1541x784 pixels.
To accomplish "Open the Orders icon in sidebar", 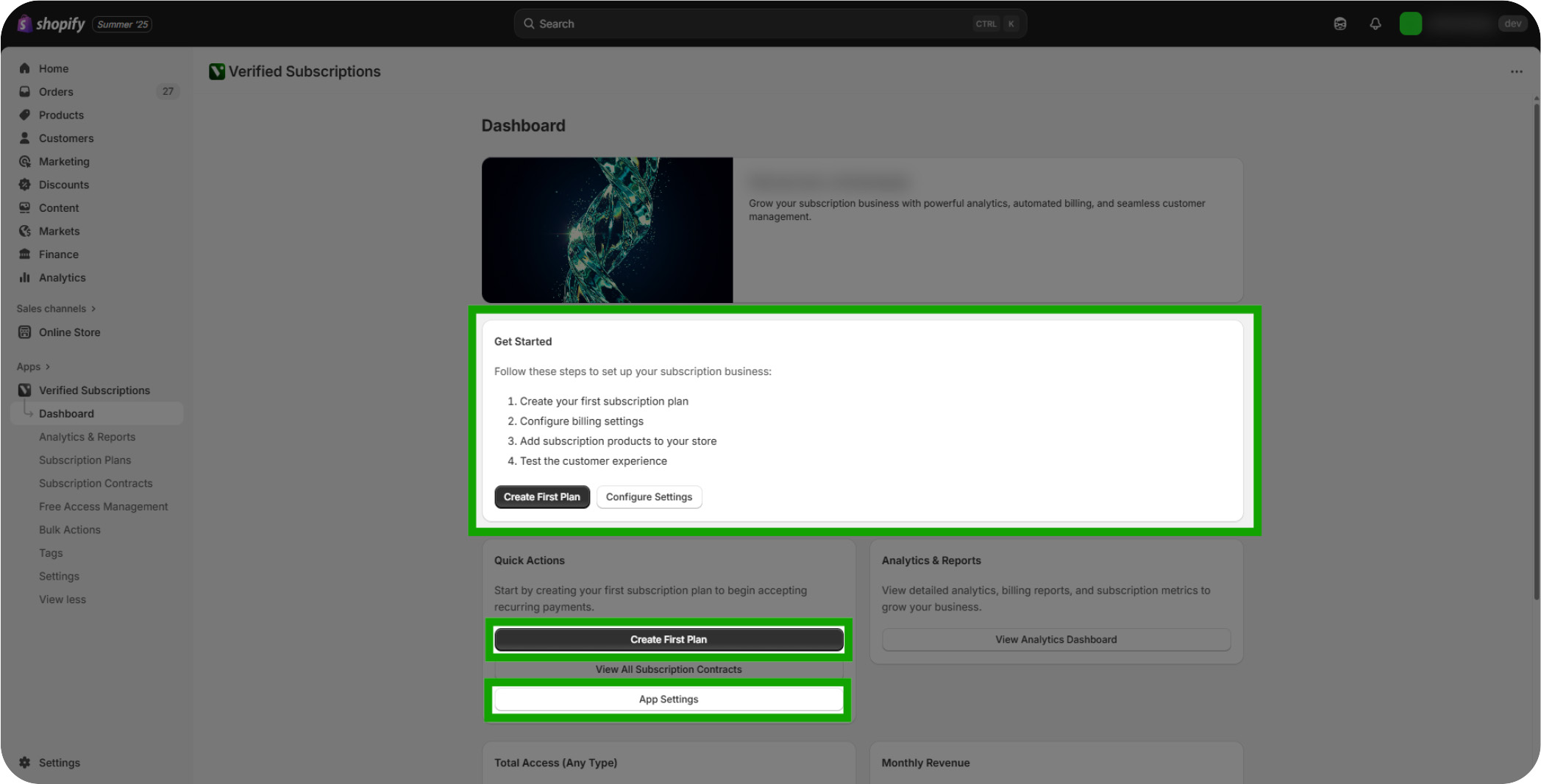I will (x=24, y=91).
